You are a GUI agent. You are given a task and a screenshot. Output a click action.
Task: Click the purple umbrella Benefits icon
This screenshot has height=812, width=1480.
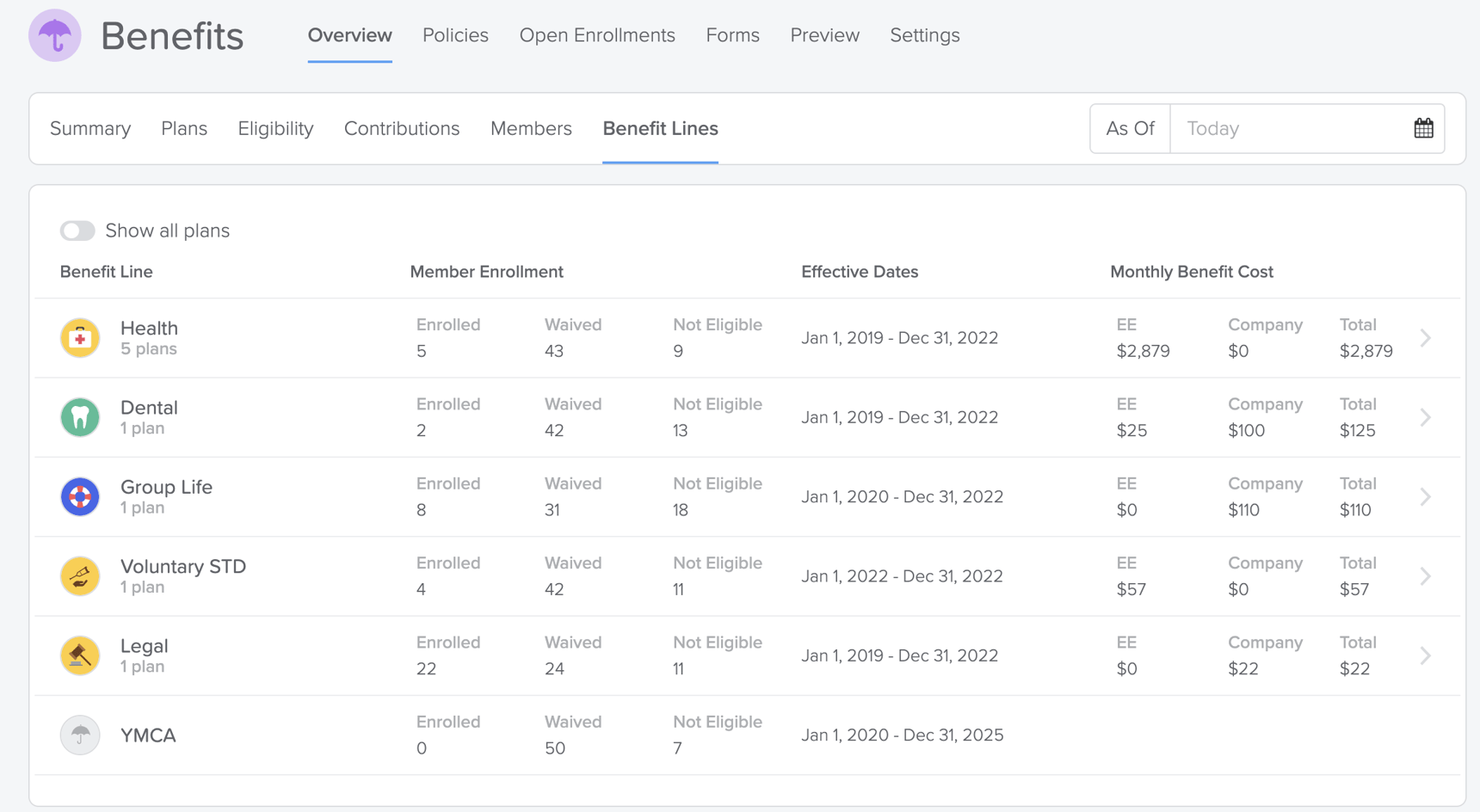(54, 35)
